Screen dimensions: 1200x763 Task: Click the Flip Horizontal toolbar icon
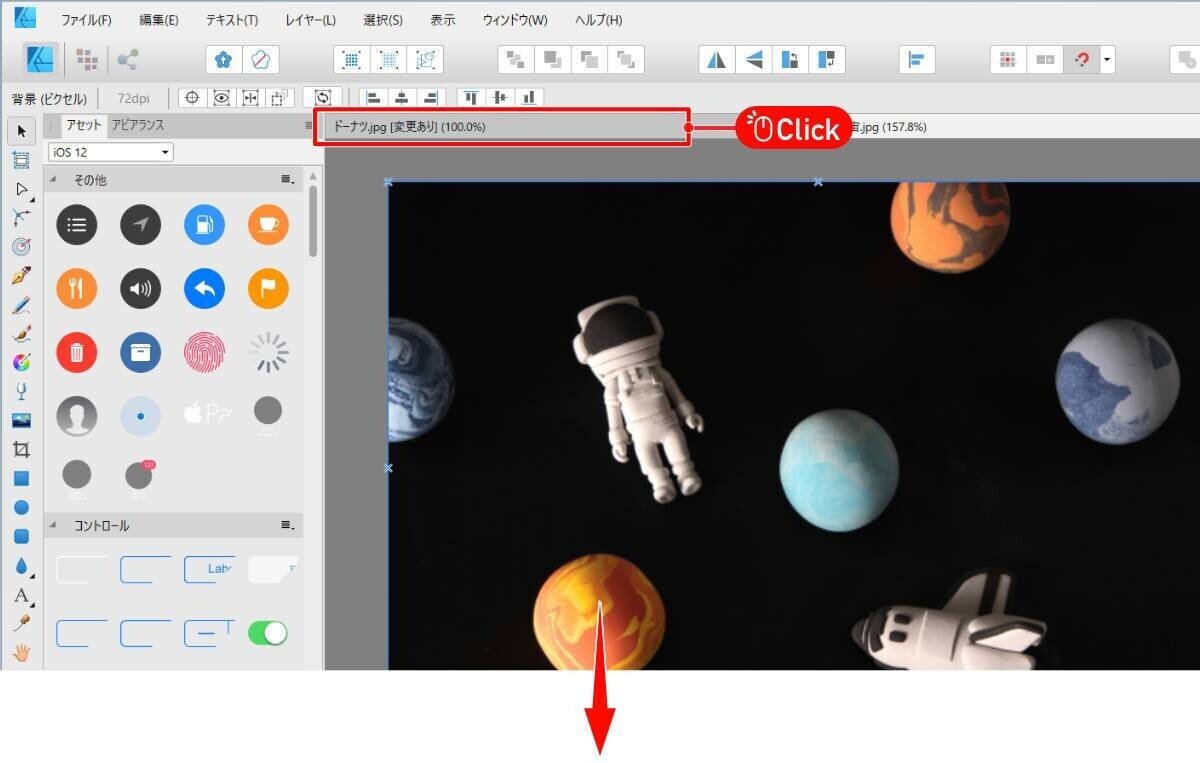pyautogui.click(x=716, y=60)
